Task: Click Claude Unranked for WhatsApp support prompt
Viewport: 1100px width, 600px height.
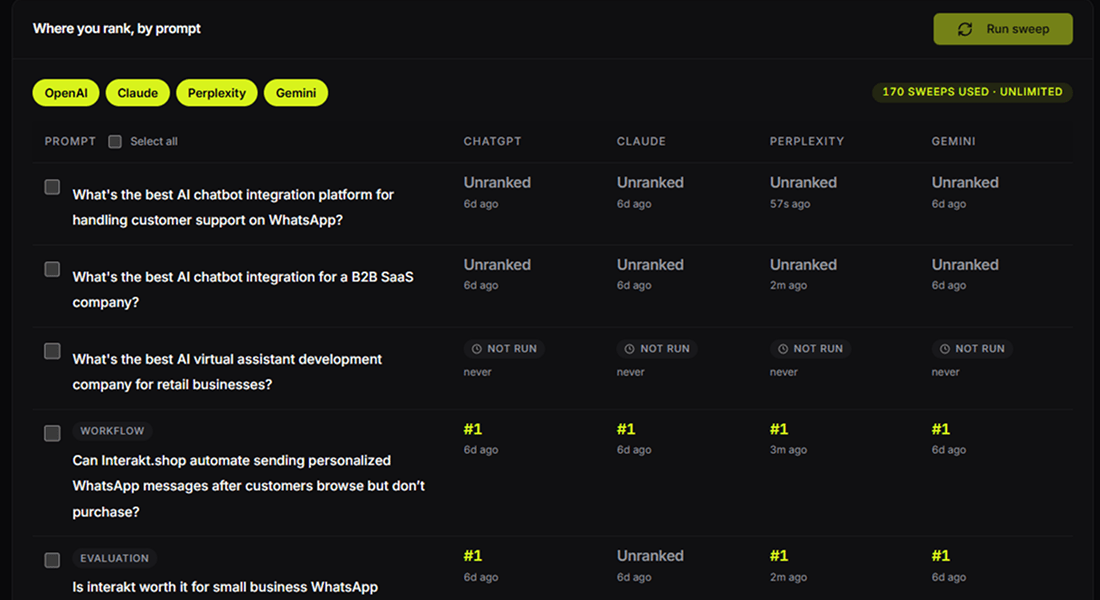Action: point(650,182)
